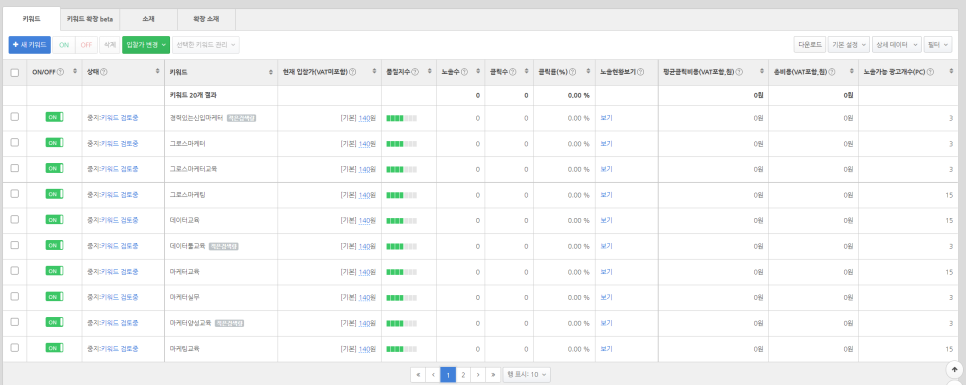Image resolution: width=966 pixels, height=385 pixels.
Task: Switch to the 확장 소재 tab
Action: pyautogui.click(x=206, y=19)
